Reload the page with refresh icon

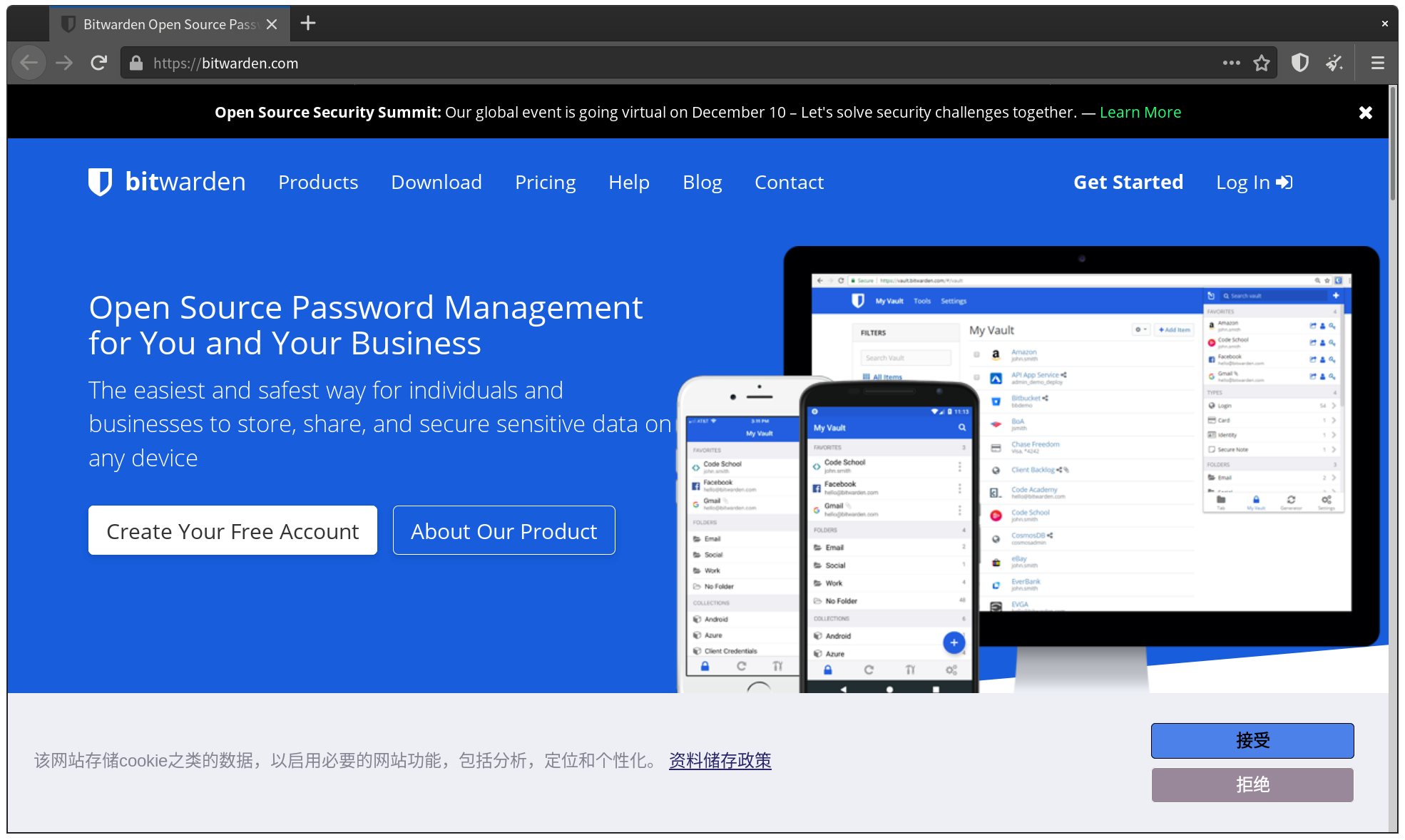(98, 63)
